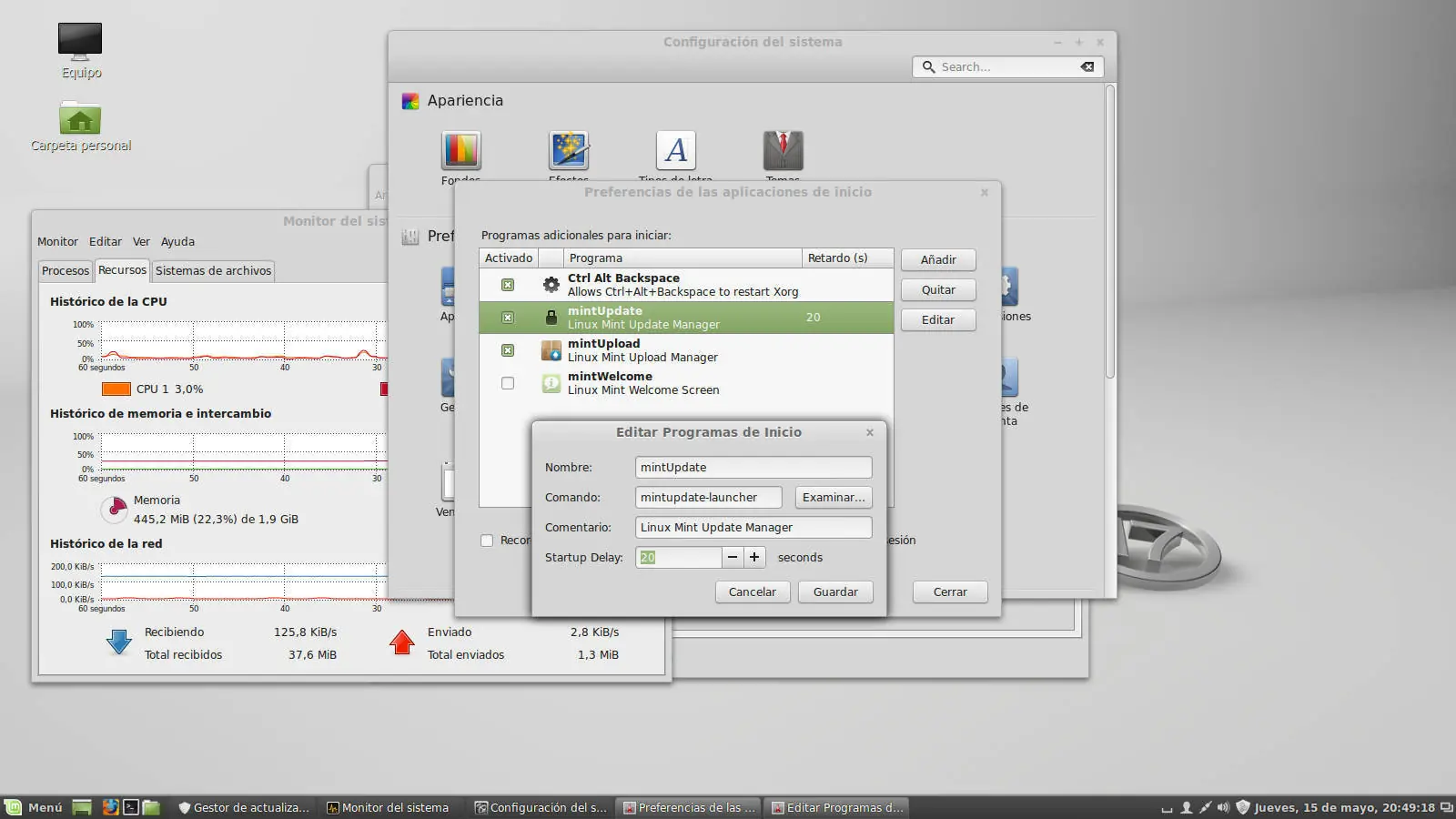Open the Temas themes icon

tap(783, 151)
